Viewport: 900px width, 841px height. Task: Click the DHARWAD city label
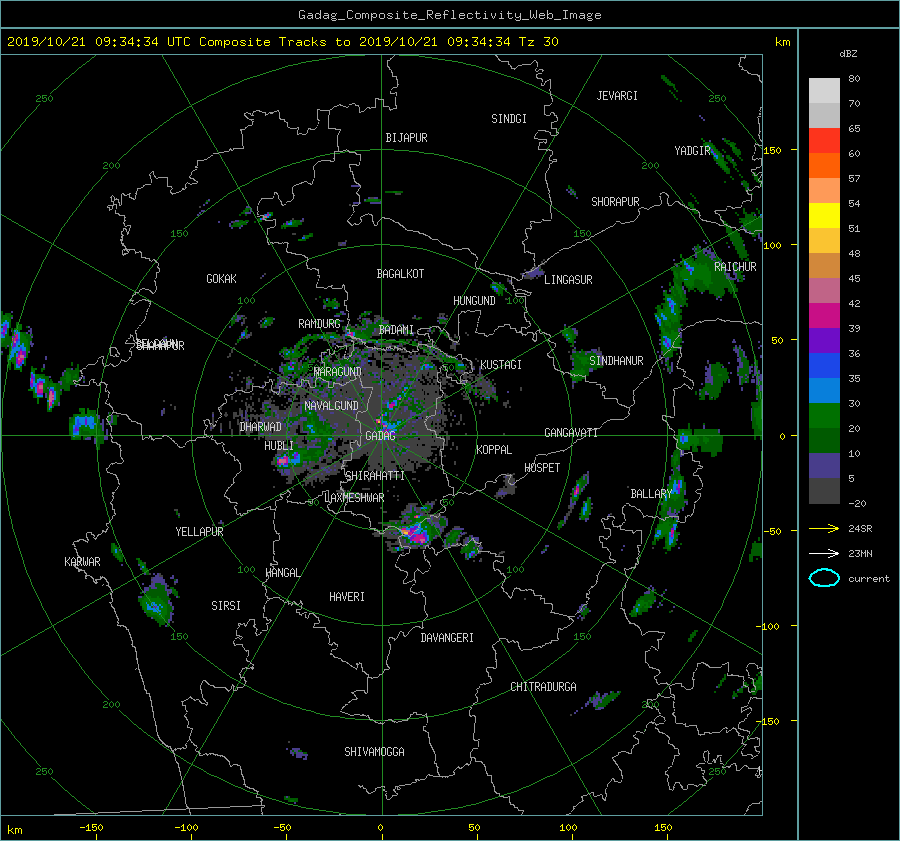point(261,427)
